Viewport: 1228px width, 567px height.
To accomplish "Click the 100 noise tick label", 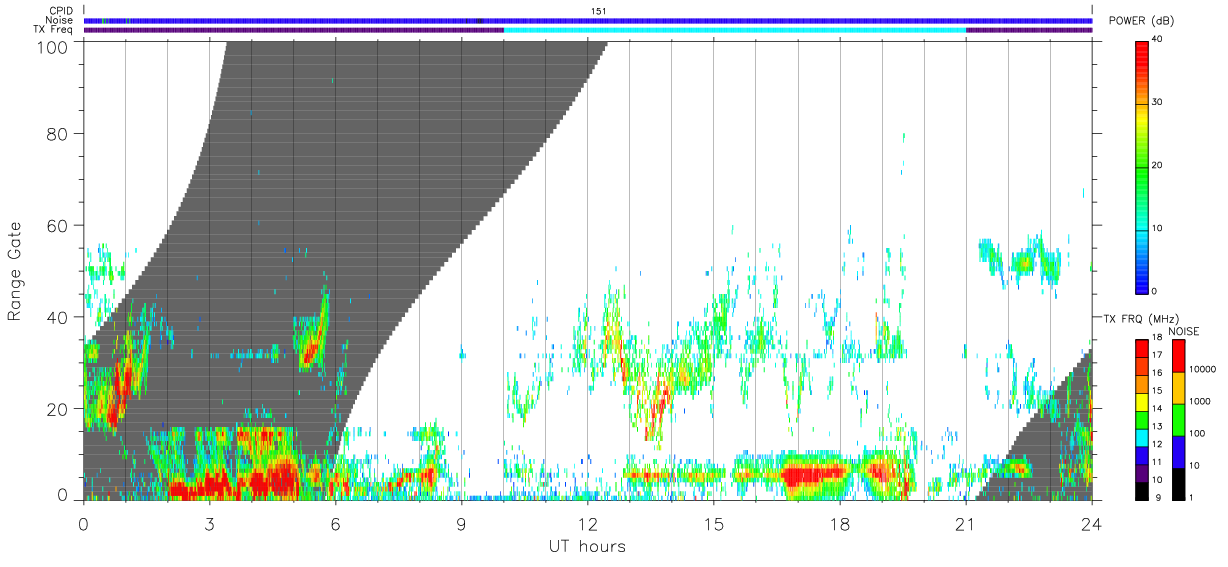I will pyautogui.click(x=1197, y=434).
